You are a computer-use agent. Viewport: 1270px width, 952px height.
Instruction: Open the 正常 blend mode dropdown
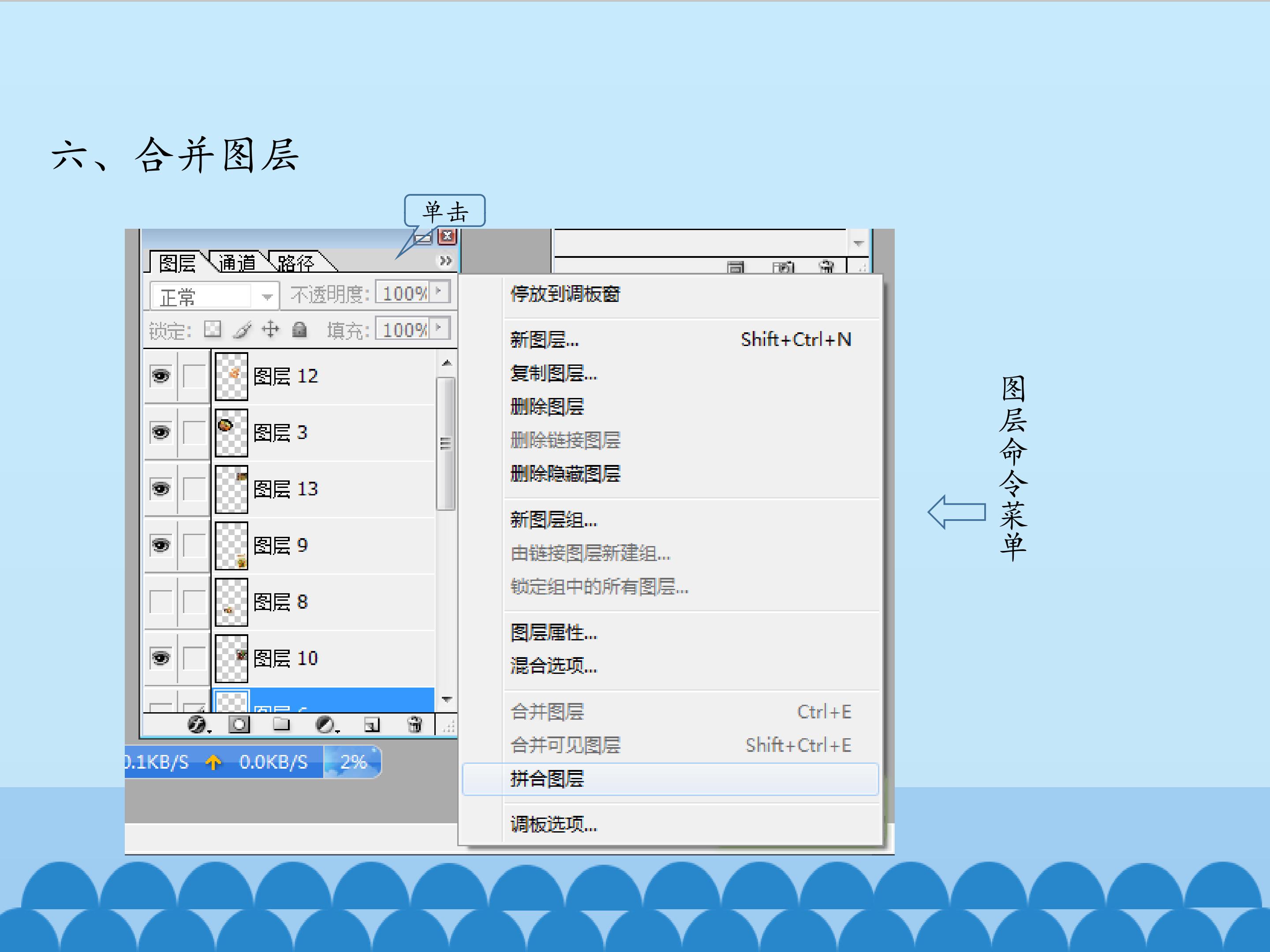(266, 297)
